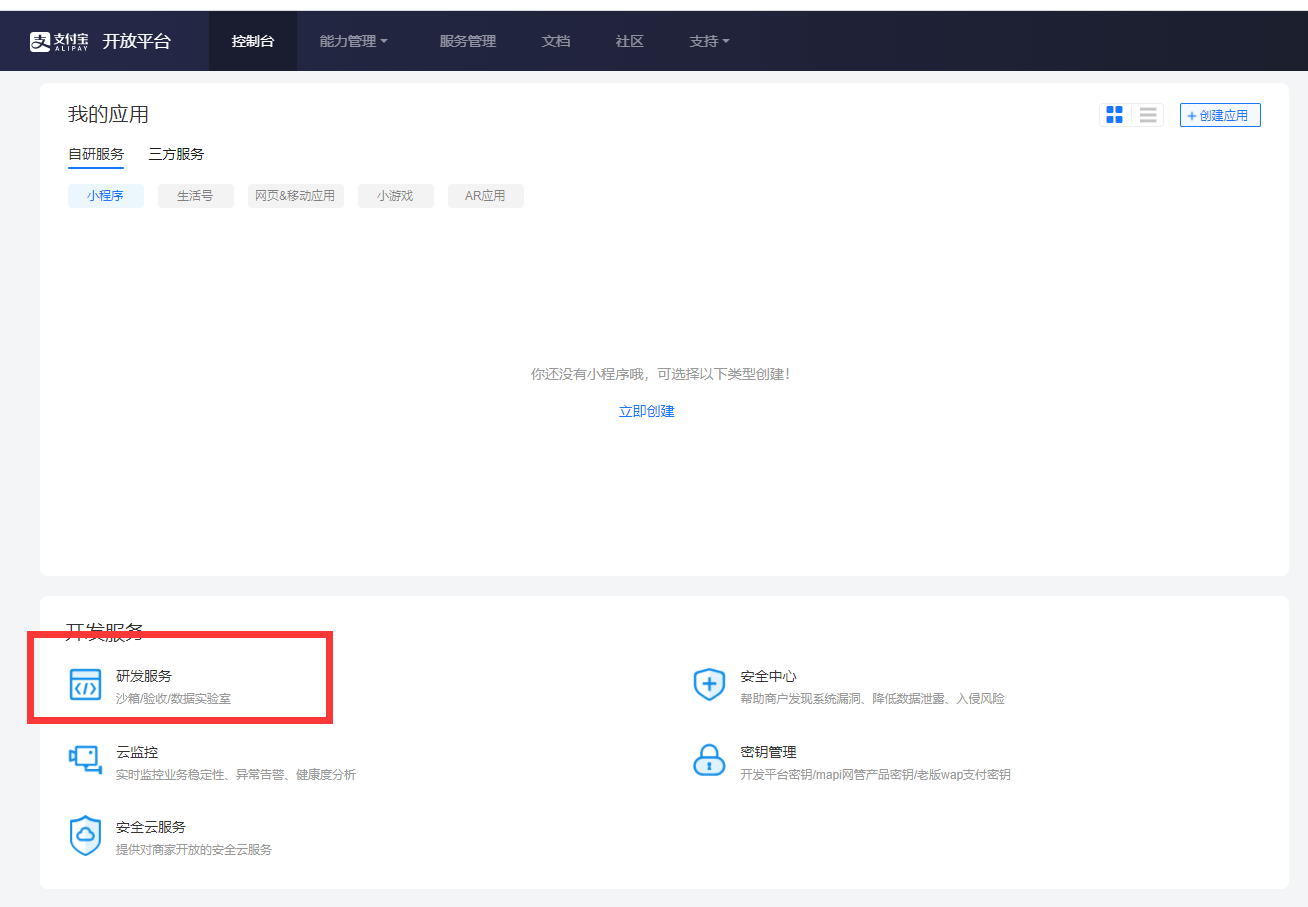Select the 三方服务 tab

(x=176, y=154)
